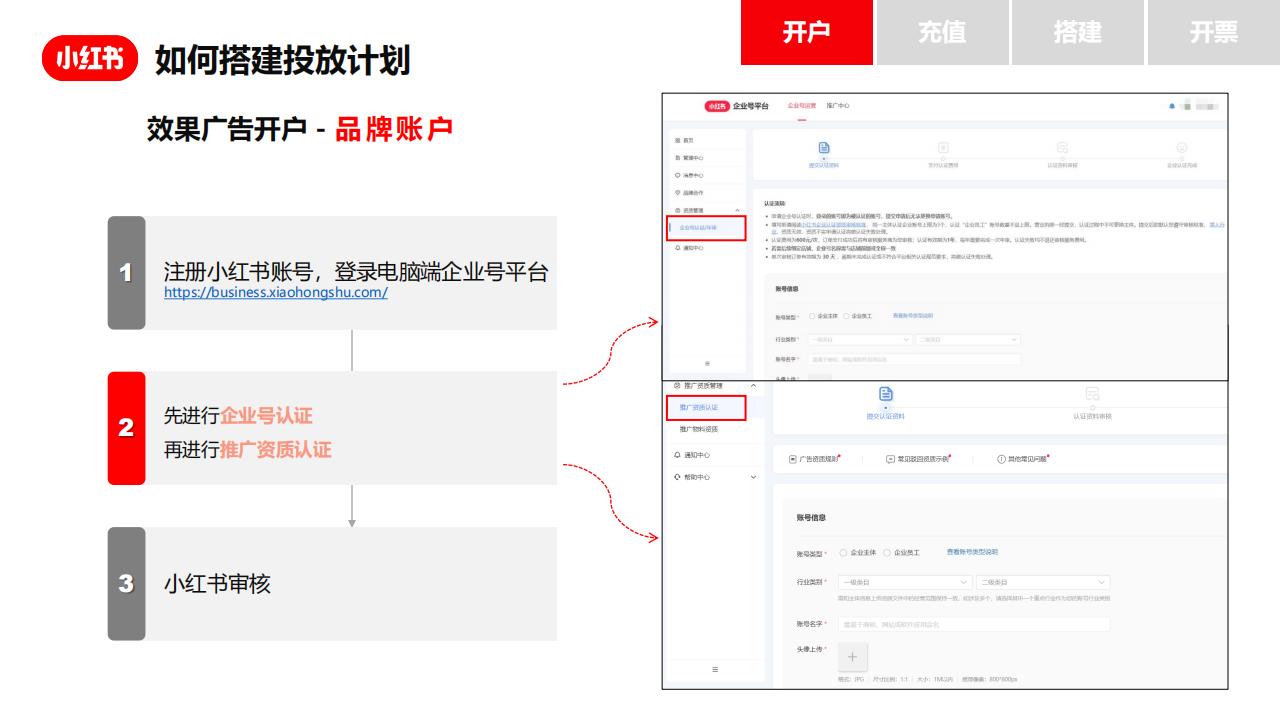Image resolution: width=1280 pixels, height=720 pixels.
Task: Select 推广物料资质 in the sidebar
Action: (x=699, y=429)
